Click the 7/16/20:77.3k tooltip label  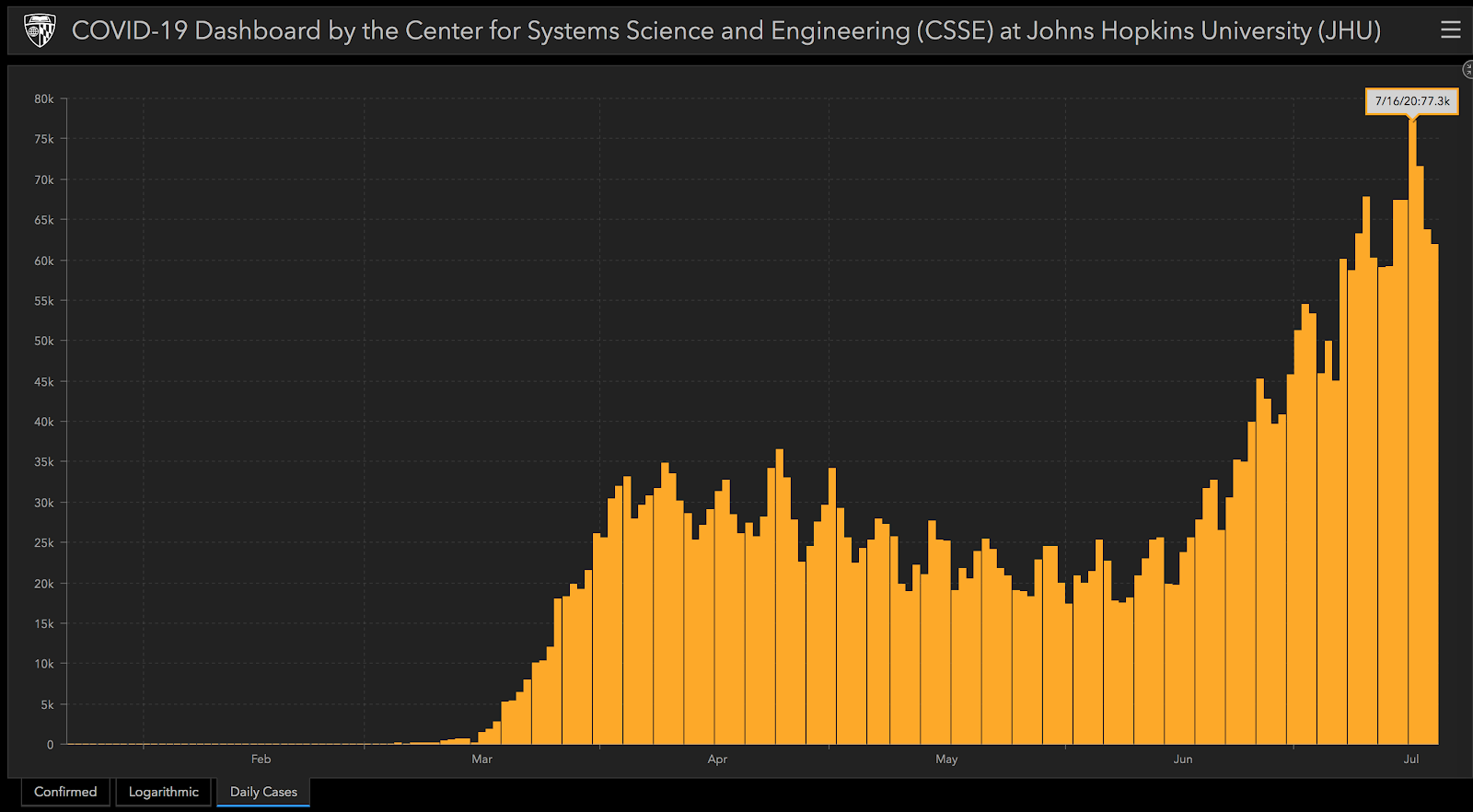click(x=1412, y=101)
